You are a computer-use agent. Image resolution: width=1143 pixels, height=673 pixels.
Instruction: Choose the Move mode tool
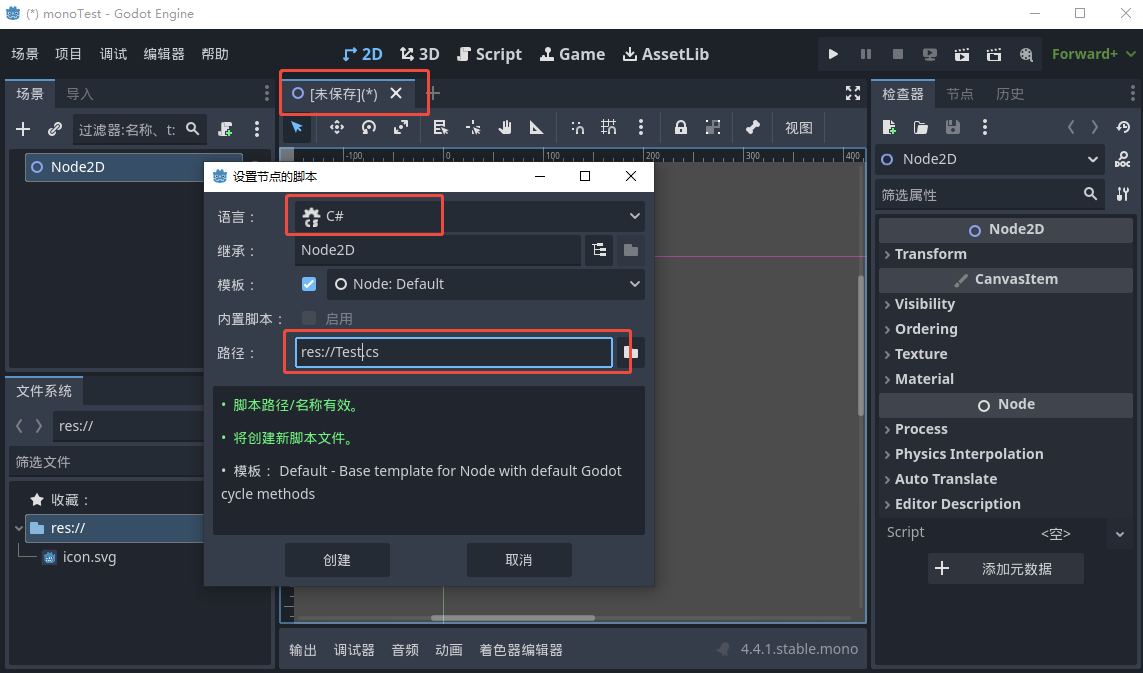click(x=337, y=128)
